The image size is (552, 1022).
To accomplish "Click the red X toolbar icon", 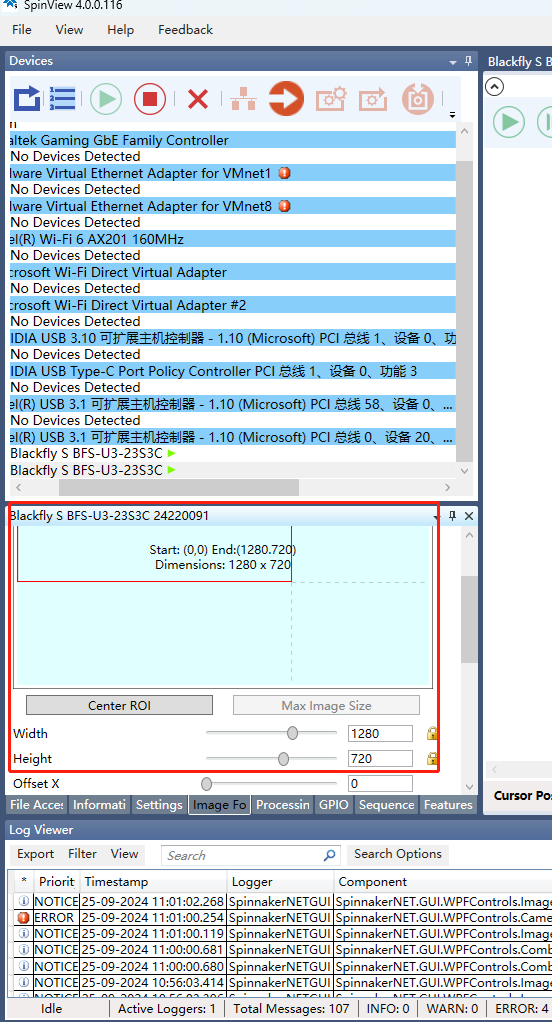I will click(x=197, y=100).
